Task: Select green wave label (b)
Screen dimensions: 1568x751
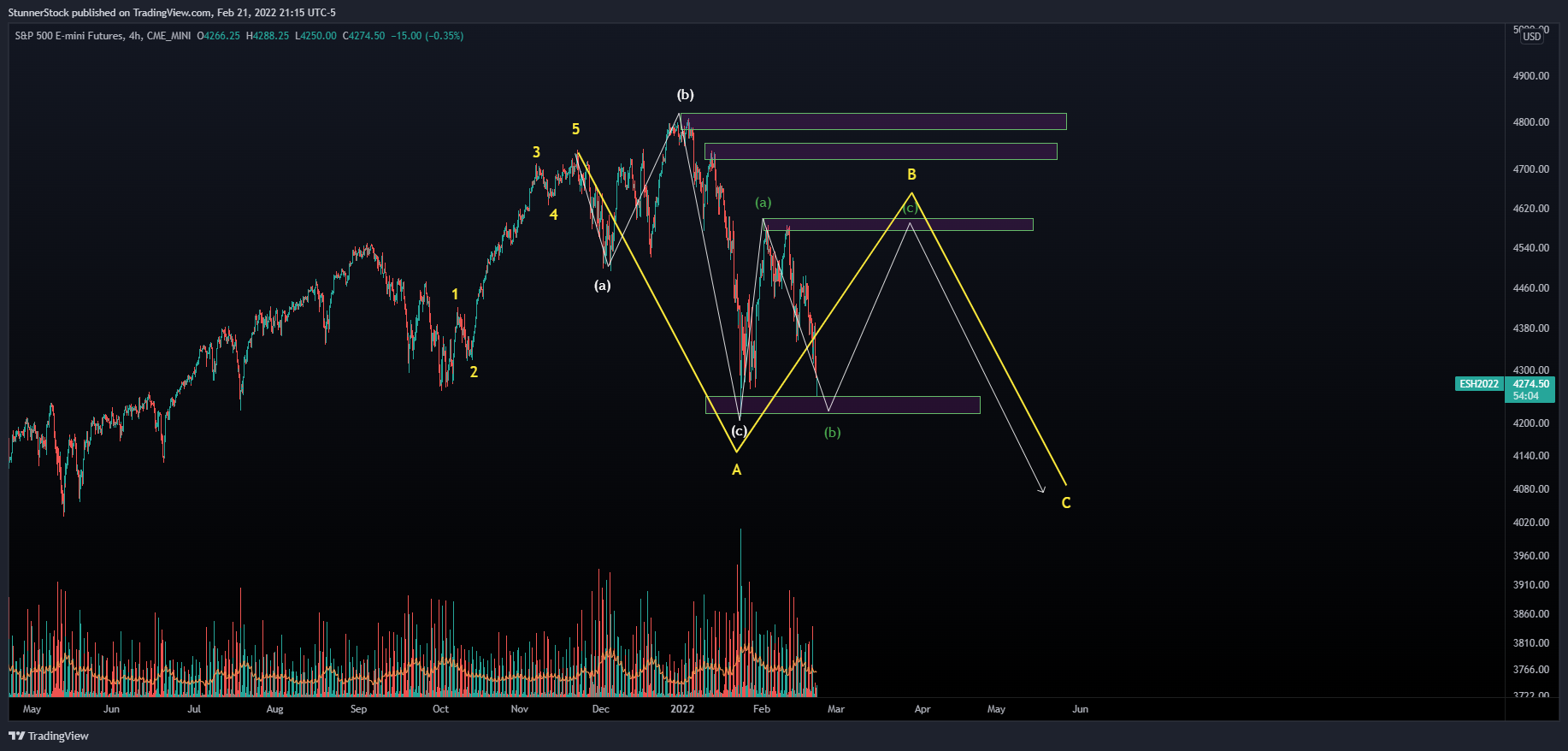Action: (x=833, y=433)
